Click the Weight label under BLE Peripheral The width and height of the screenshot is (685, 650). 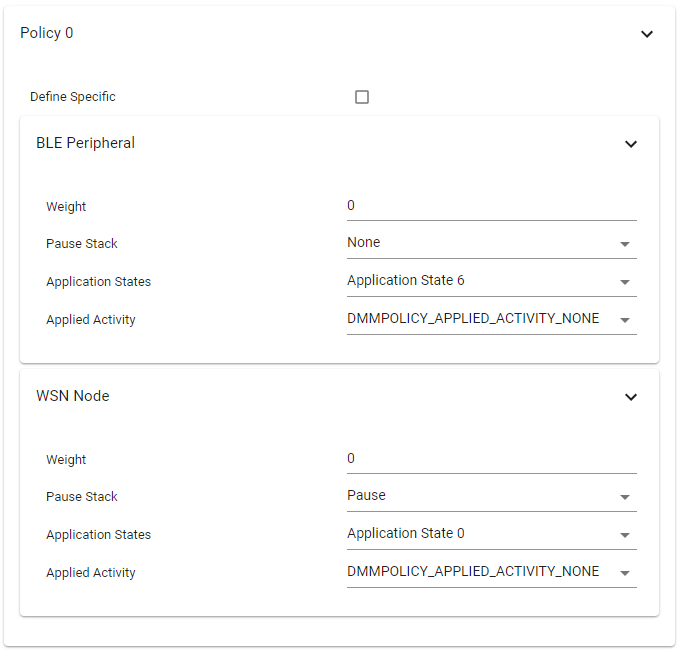(x=66, y=207)
